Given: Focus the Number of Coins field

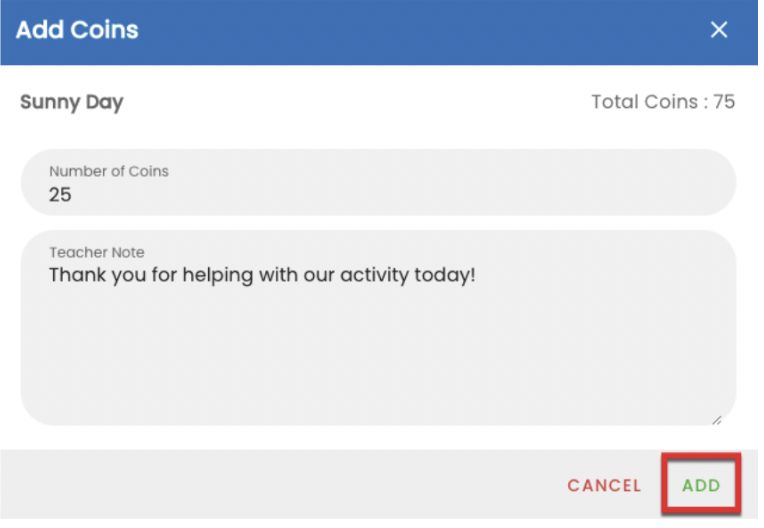Looking at the screenshot, I should tap(378, 183).
